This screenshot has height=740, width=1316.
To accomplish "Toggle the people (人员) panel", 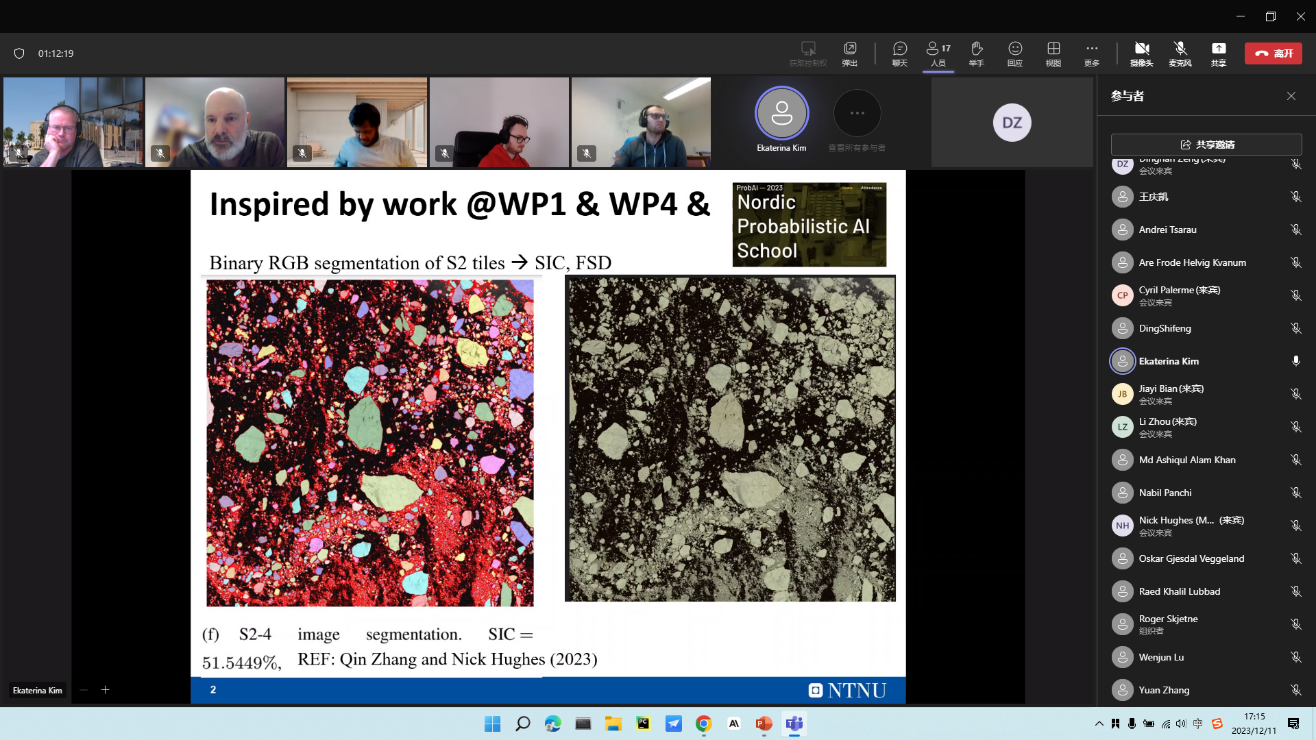I will click(938, 53).
